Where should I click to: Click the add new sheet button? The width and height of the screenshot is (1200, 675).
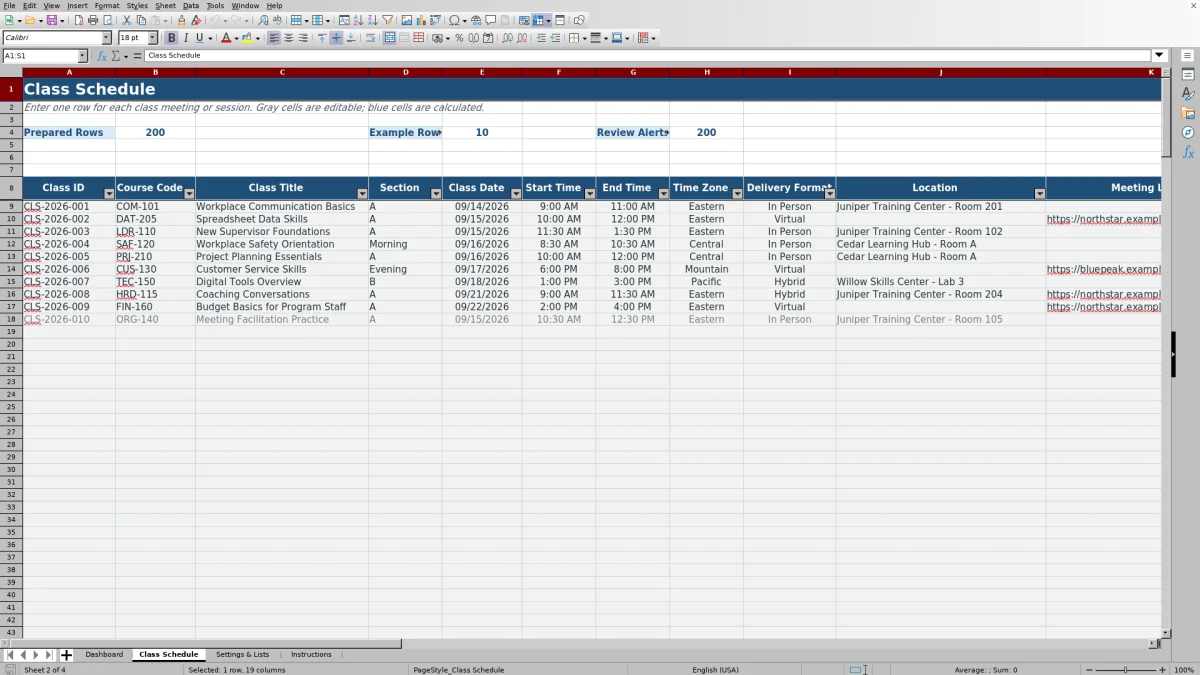click(x=66, y=655)
